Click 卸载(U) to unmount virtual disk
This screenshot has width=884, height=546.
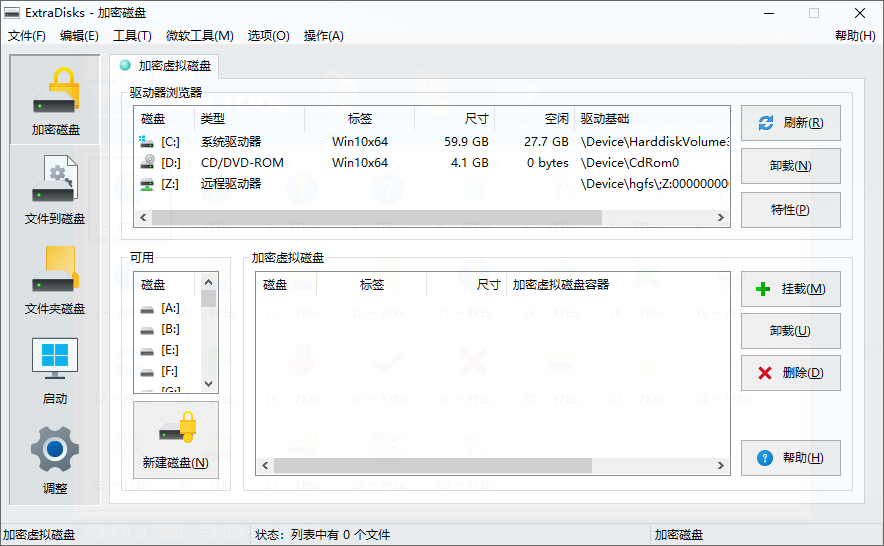(x=790, y=331)
